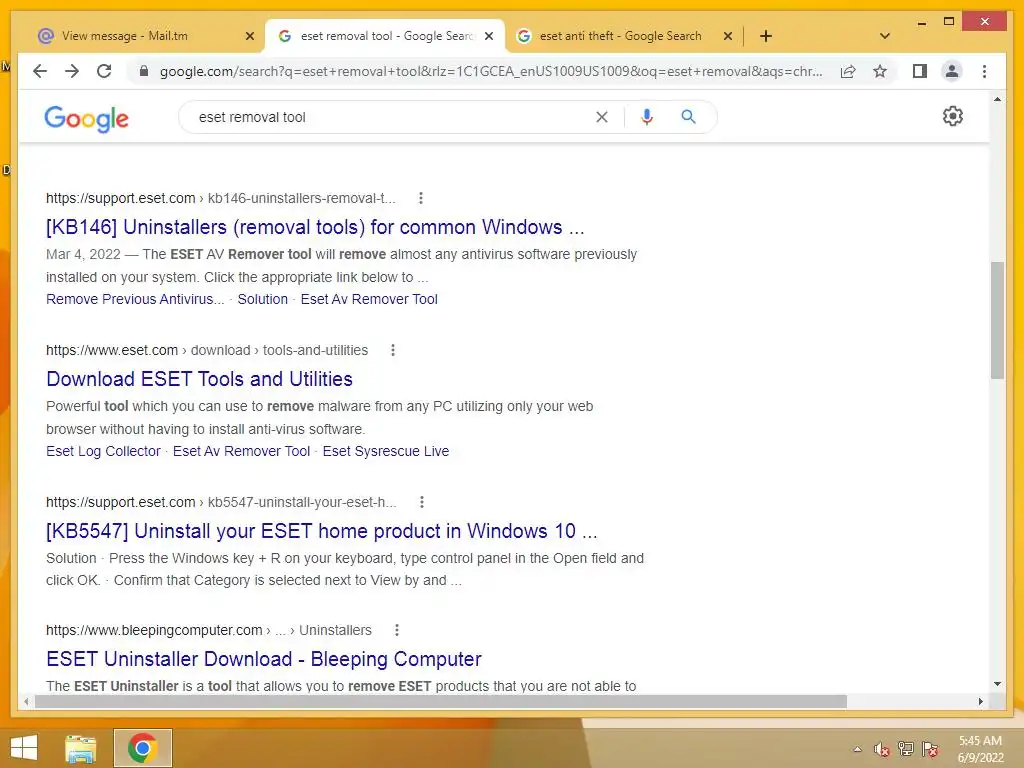Open options for eset.com tools-and-utilities result
Image resolution: width=1024 pixels, height=768 pixels.
(392, 350)
